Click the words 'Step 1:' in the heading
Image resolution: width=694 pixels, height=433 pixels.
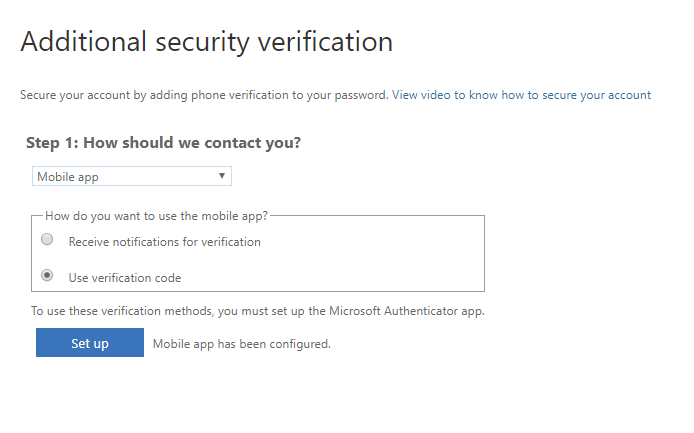click(52, 143)
